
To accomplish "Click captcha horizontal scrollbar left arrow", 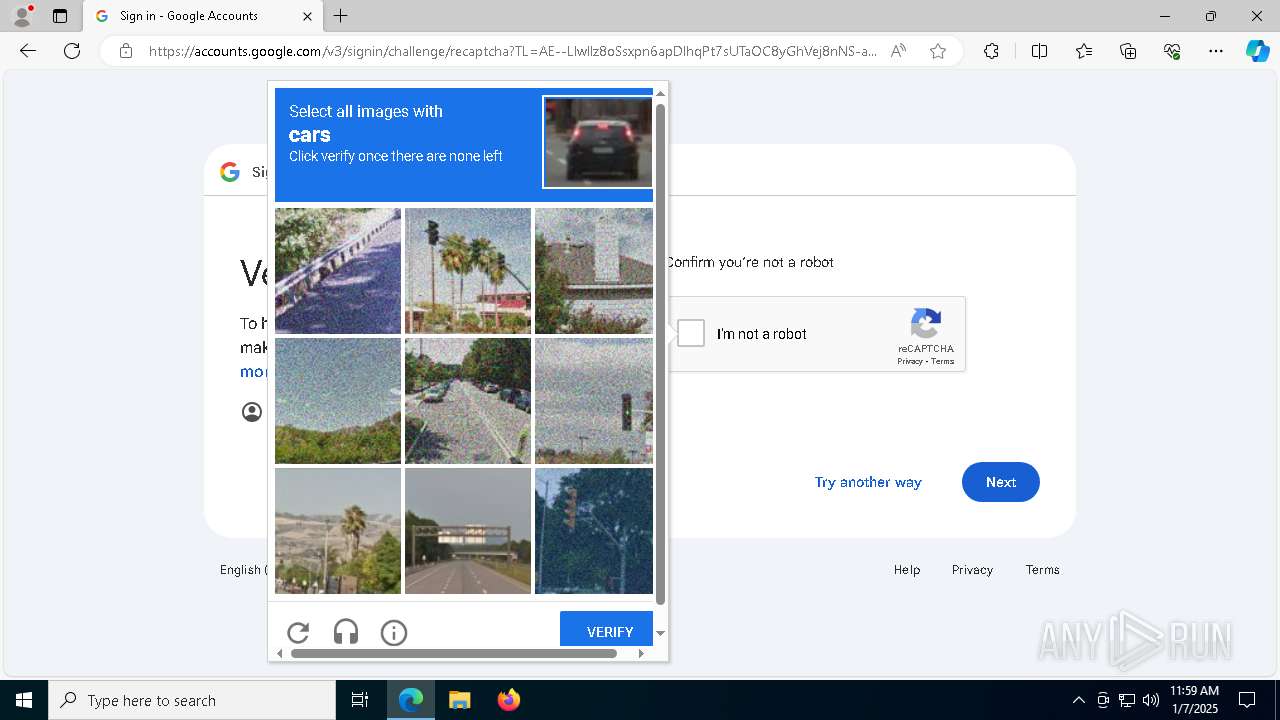I will [280, 653].
